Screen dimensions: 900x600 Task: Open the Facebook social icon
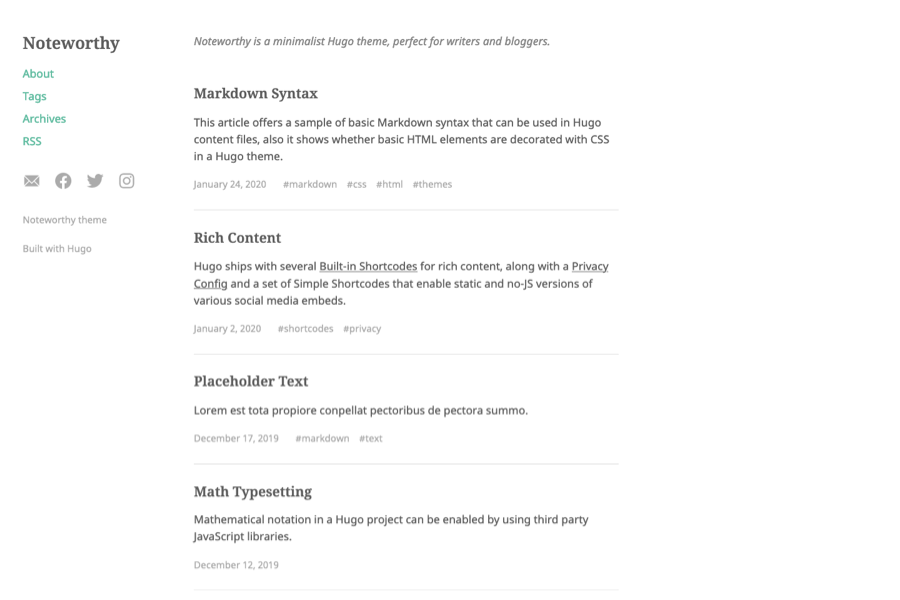click(x=63, y=181)
